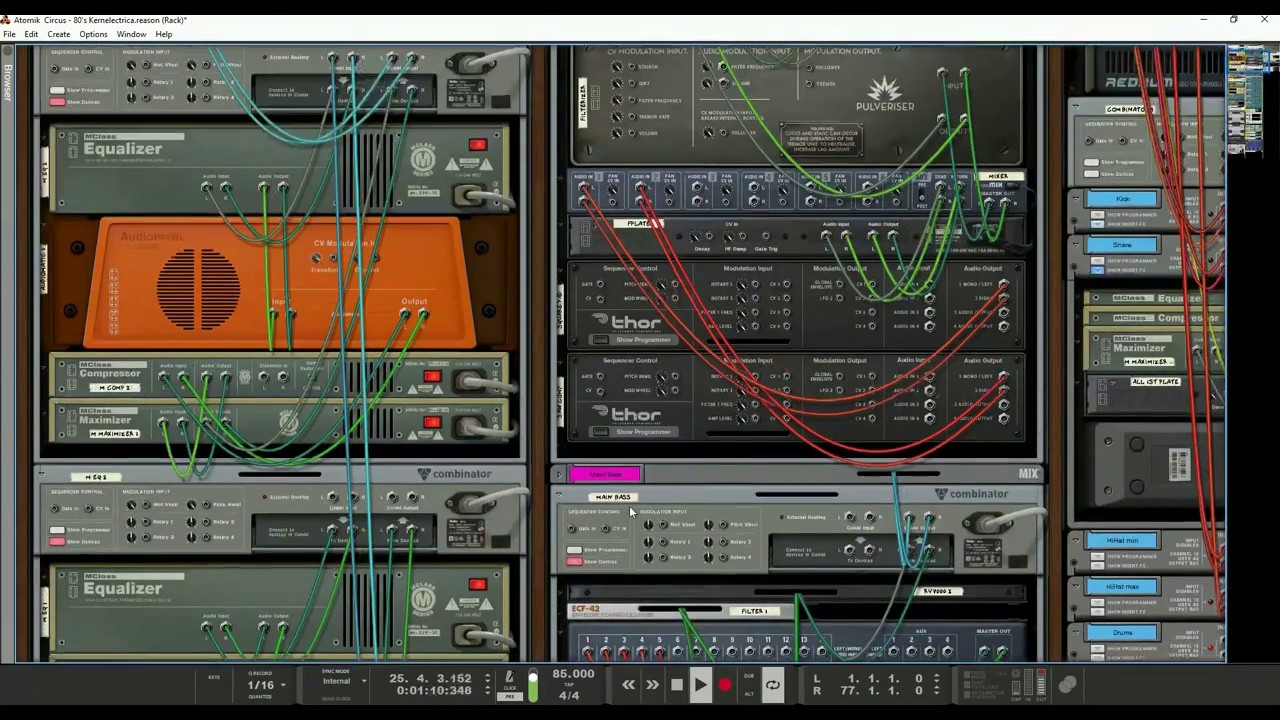Click Show Devices on Main Bass combinator

click(575, 561)
